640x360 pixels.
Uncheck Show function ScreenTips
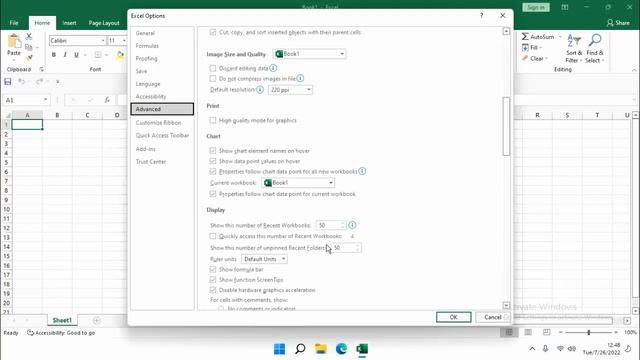(213, 280)
